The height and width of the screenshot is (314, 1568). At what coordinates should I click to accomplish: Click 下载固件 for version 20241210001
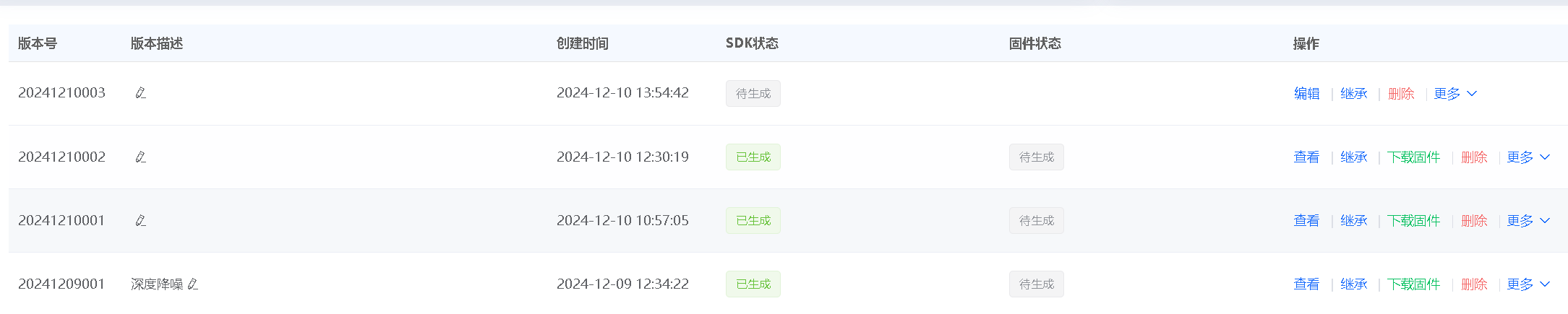pyautogui.click(x=1413, y=221)
